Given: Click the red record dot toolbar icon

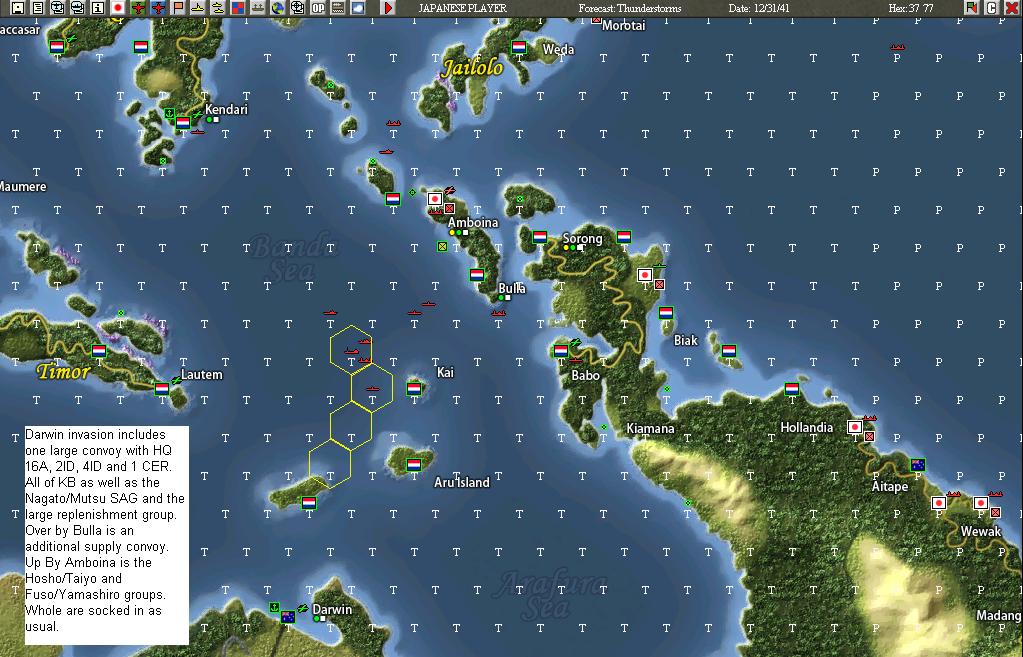Looking at the screenshot, I should (x=117, y=7).
